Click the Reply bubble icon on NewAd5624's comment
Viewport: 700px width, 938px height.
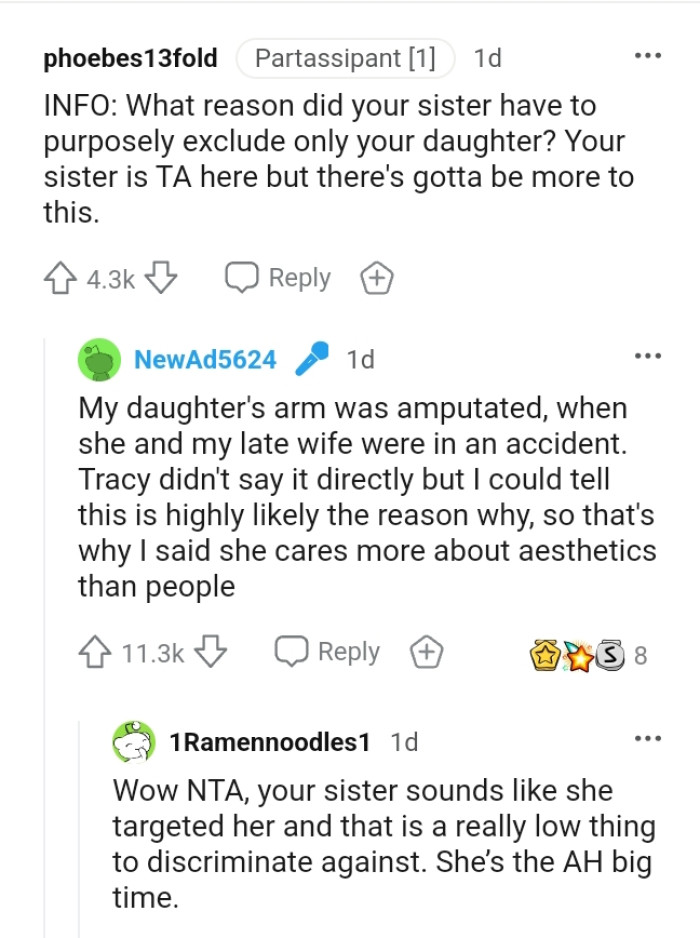[292, 651]
